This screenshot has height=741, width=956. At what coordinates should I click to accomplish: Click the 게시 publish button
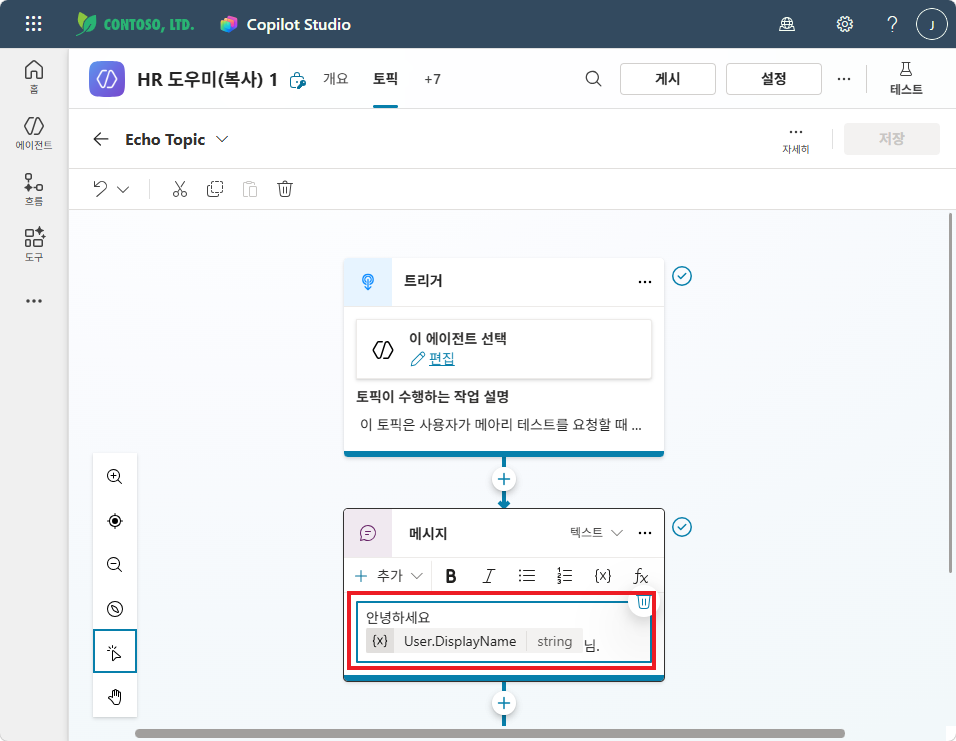tap(668, 79)
